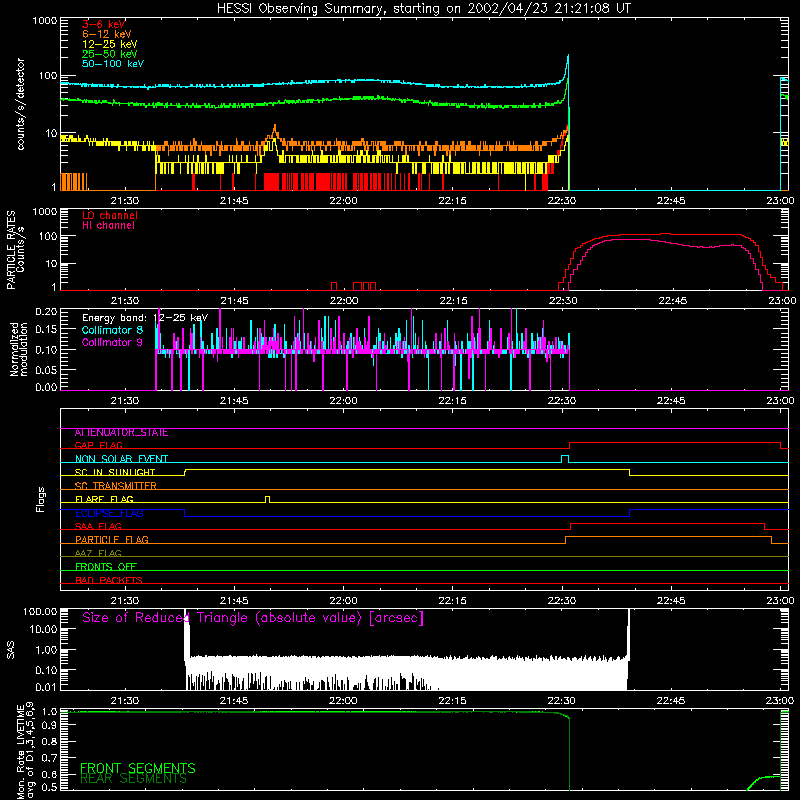Image resolution: width=800 pixels, height=800 pixels.
Task: Select the 12-25 keV legend label
Action: [x=110, y=44]
